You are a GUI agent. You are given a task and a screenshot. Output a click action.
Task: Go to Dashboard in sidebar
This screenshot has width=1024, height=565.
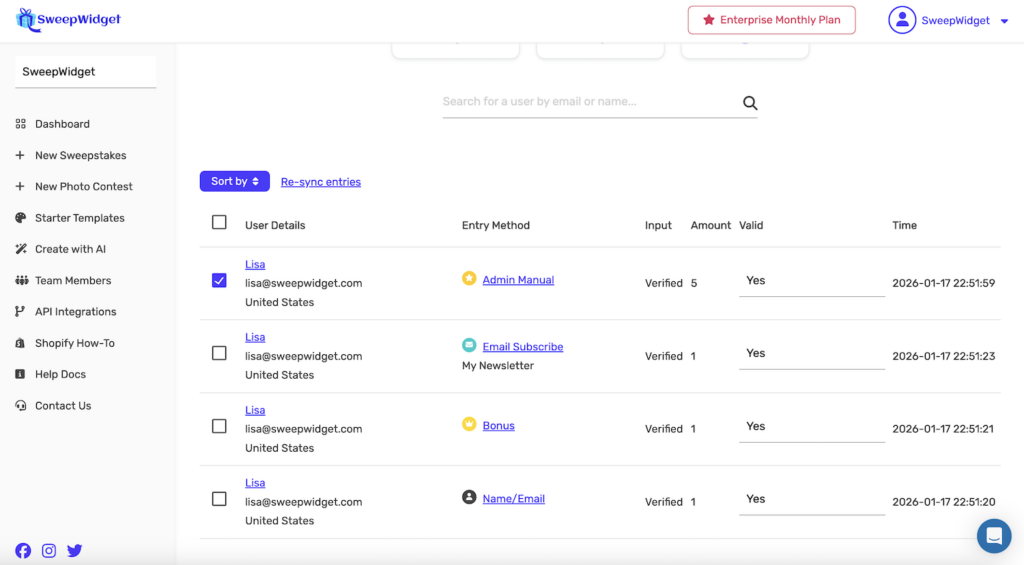pos(62,124)
